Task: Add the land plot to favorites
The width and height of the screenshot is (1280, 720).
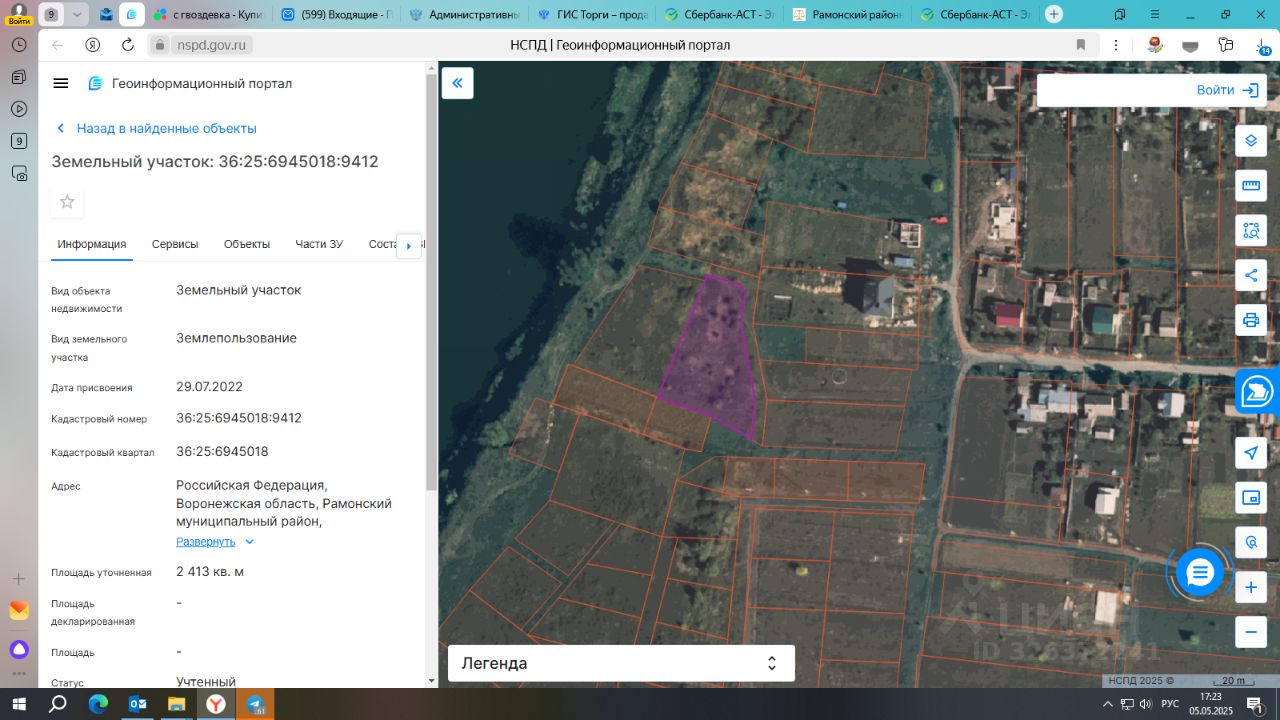Action: pos(67,202)
